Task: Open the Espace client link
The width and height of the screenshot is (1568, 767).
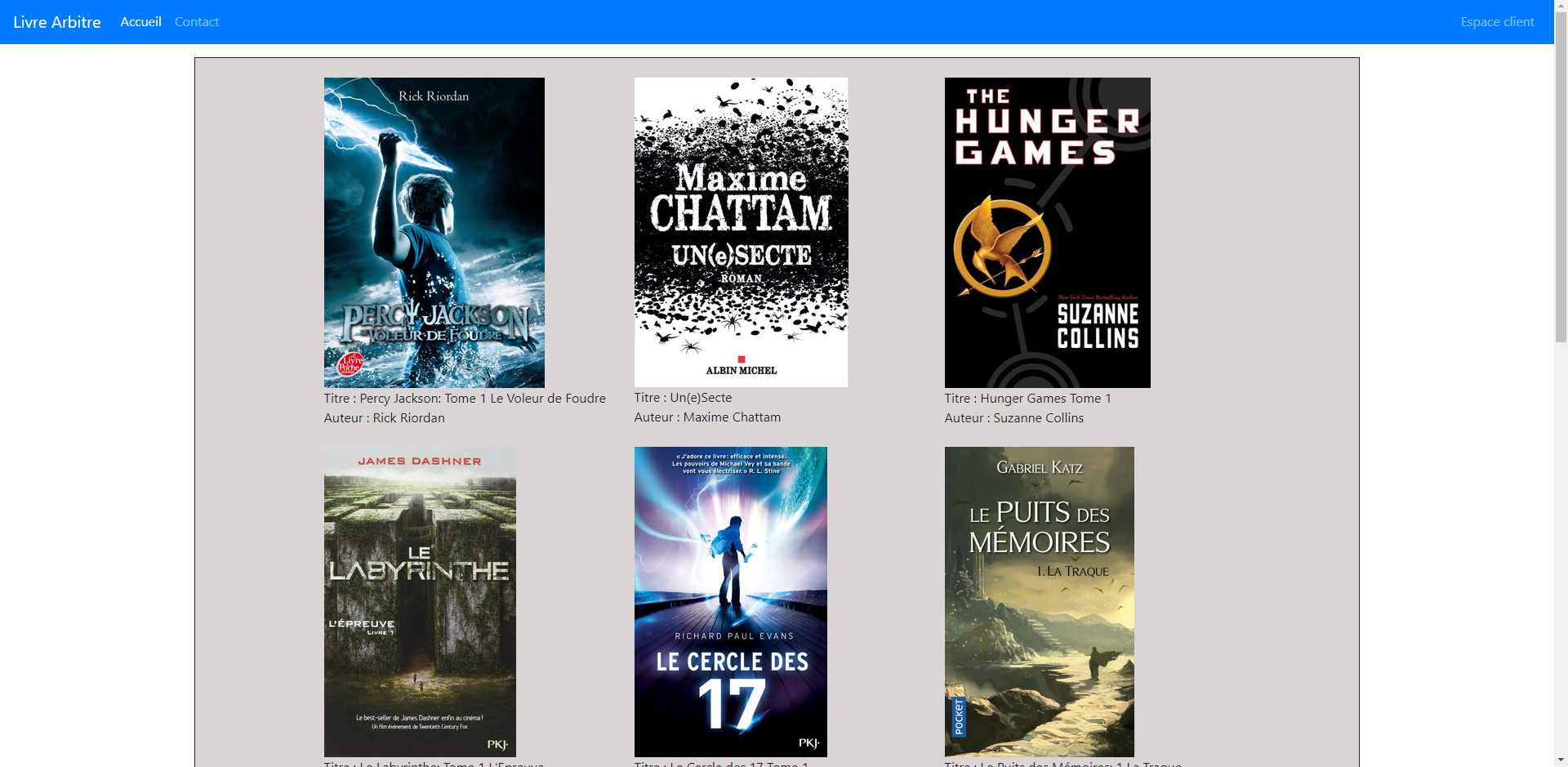Action: (1497, 22)
